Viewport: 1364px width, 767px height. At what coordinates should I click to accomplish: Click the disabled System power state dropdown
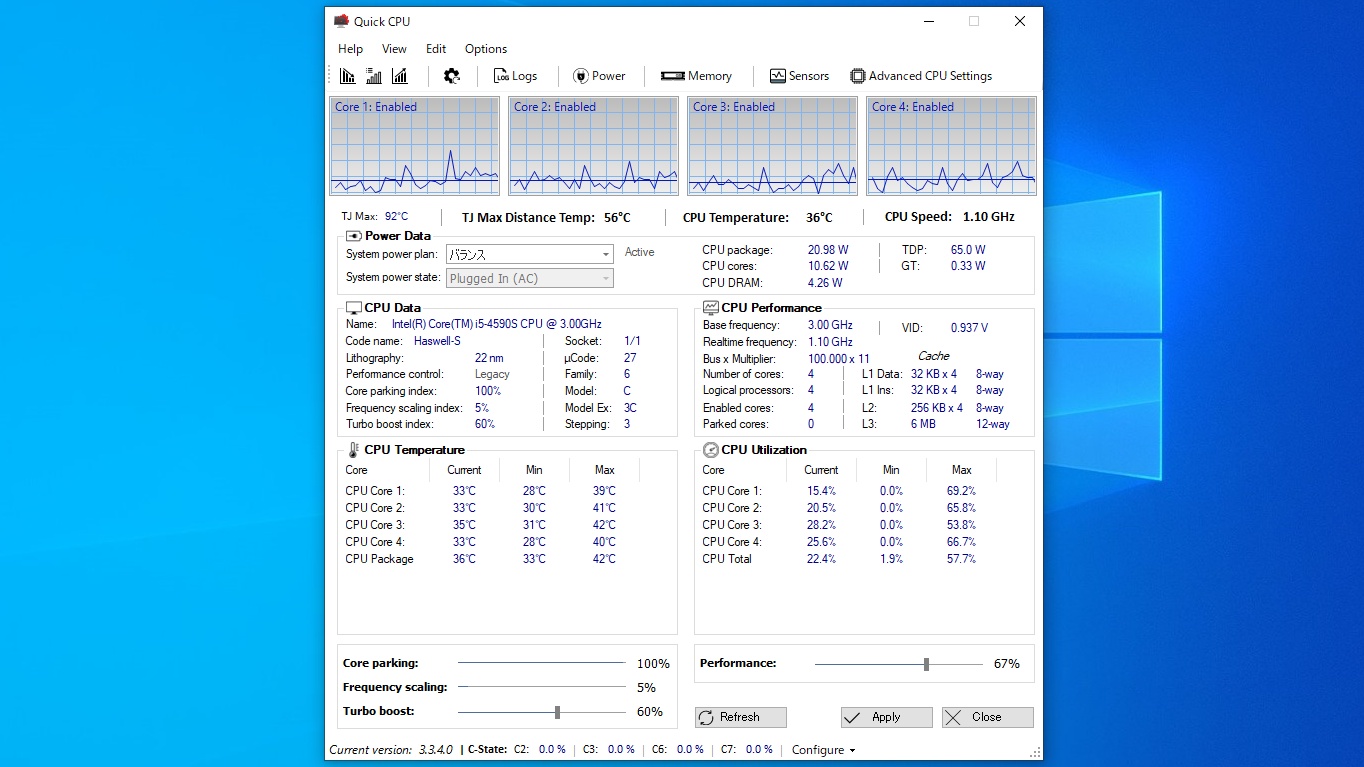[529, 278]
